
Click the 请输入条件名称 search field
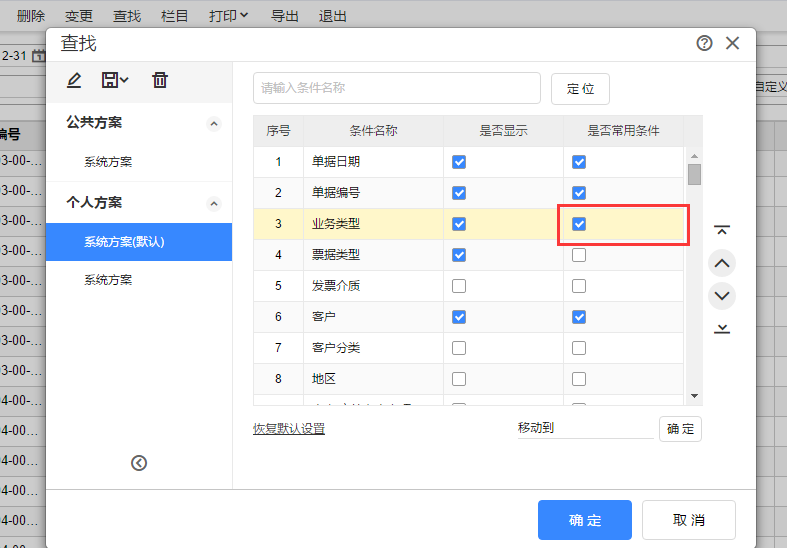click(x=396, y=88)
